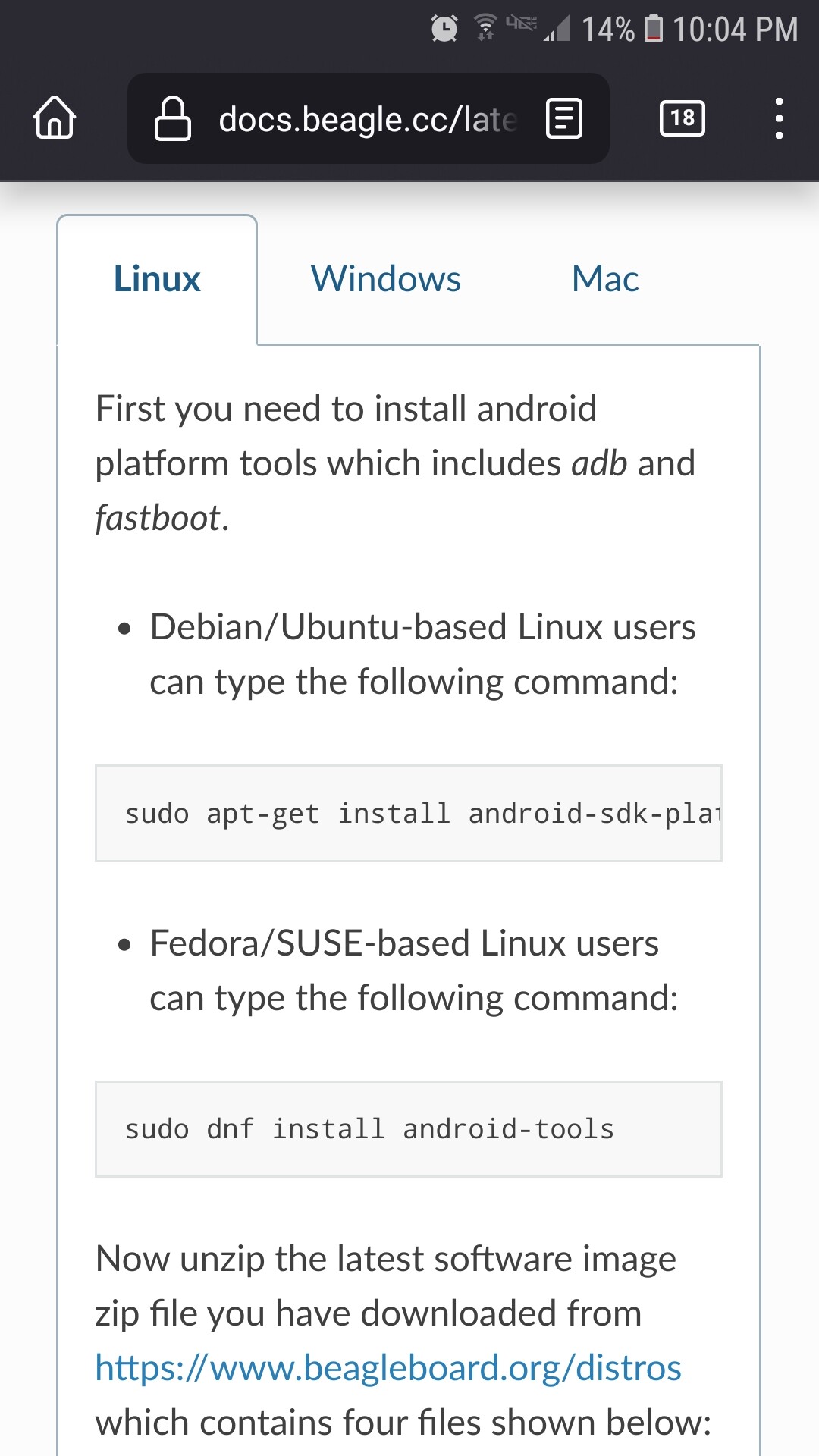Tap the italic word fastboot
This screenshot has width=819, height=1456.
point(158,519)
